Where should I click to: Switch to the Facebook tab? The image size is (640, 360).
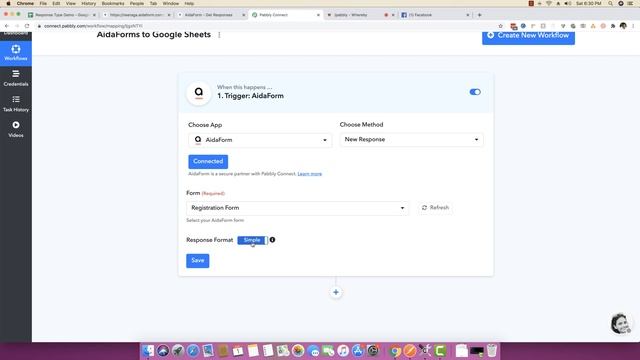[435, 15]
